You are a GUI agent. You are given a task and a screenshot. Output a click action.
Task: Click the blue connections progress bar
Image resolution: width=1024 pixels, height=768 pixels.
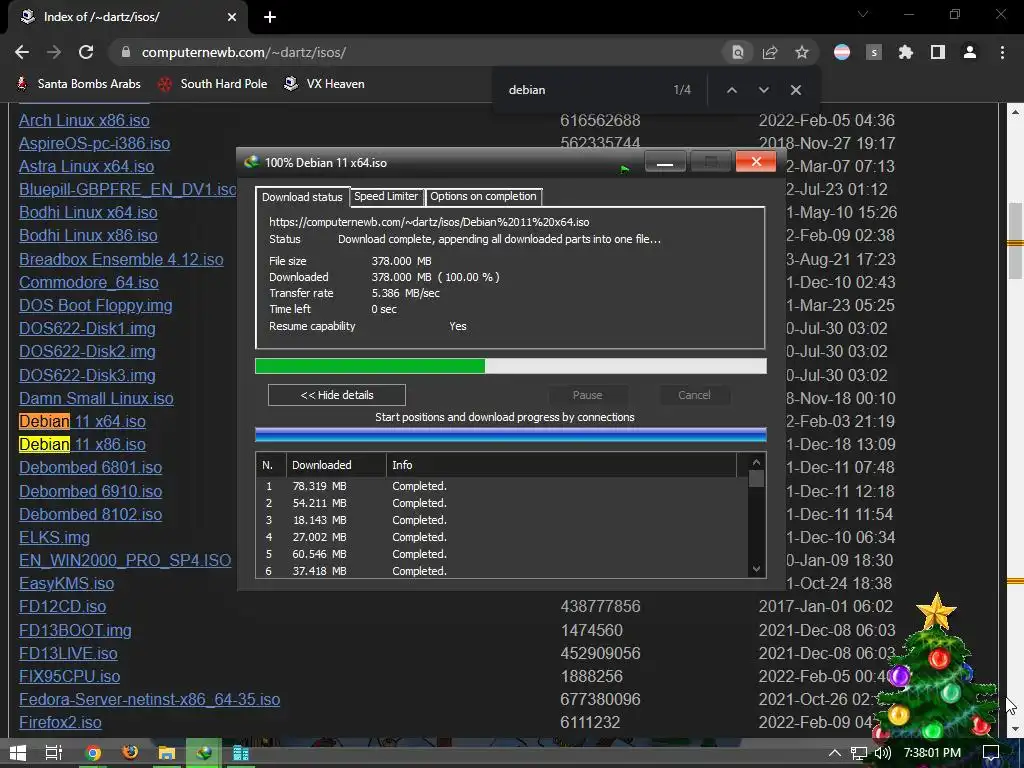[x=510, y=435]
